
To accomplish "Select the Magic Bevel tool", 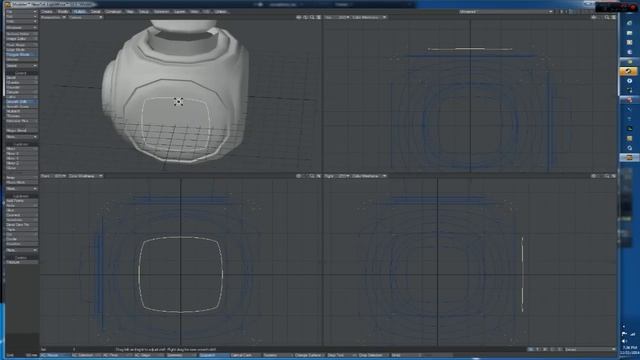I will [x=22, y=131].
